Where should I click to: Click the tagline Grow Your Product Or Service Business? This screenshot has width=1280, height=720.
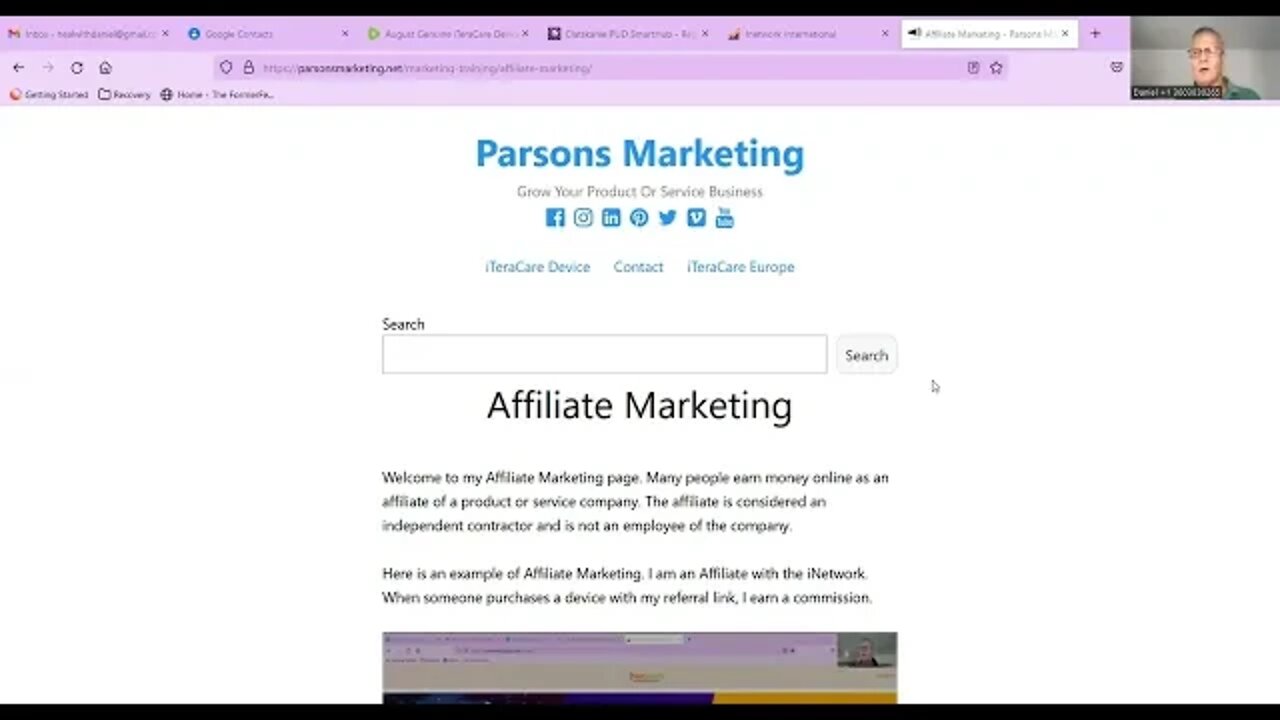(640, 191)
